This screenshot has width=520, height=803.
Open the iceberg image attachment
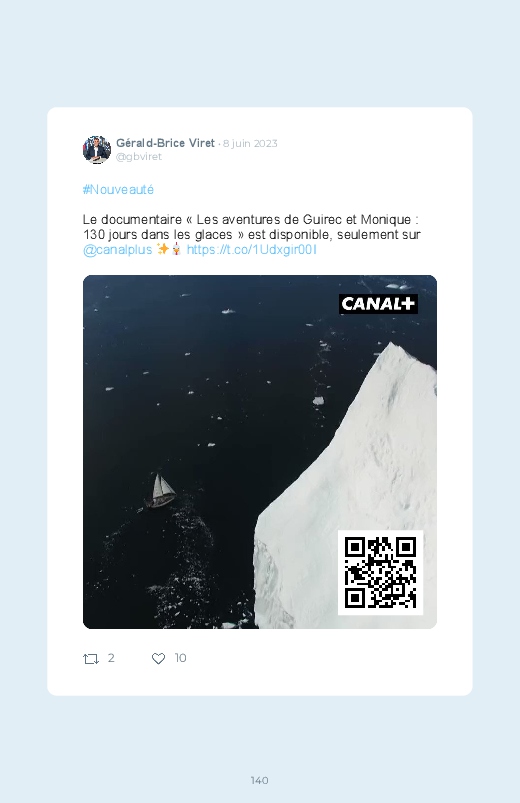click(260, 452)
